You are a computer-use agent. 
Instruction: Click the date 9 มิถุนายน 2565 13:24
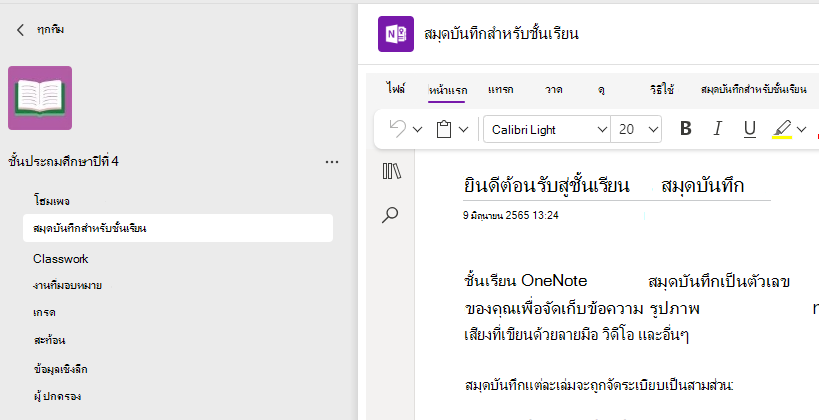pyautogui.click(x=511, y=215)
